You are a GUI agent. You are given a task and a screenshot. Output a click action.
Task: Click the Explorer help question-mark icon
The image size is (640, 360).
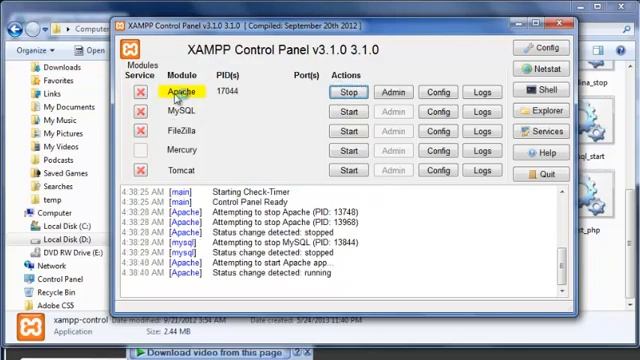(620, 50)
